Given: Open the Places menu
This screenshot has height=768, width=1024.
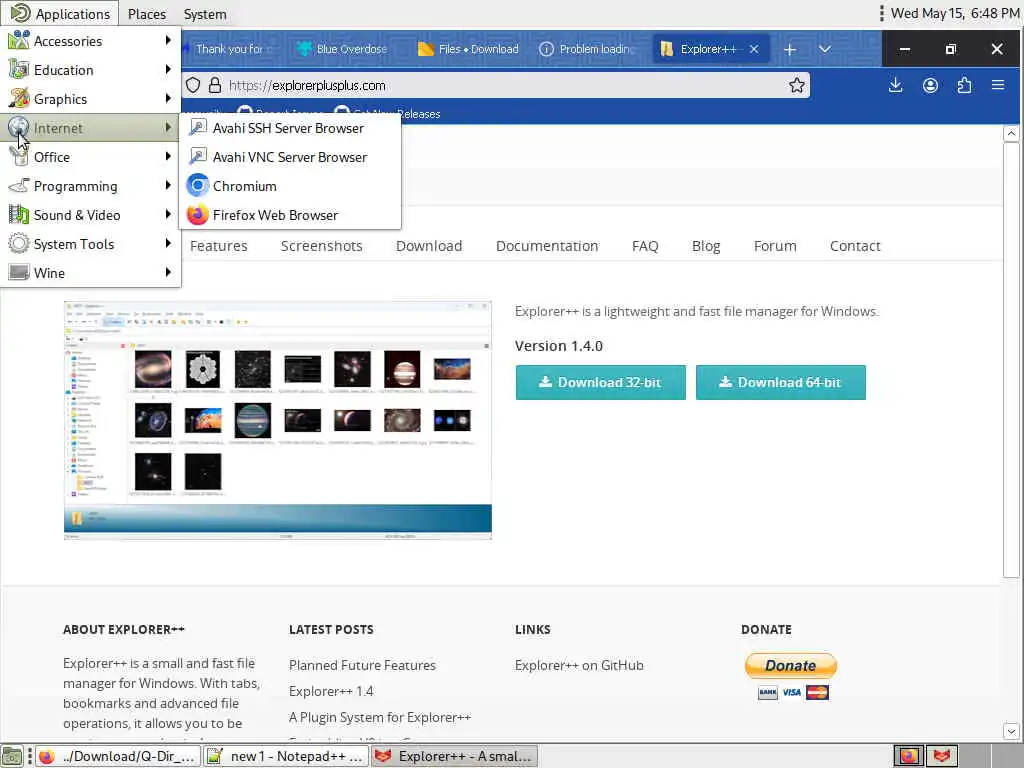Looking at the screenshot, I should point(147,14).
